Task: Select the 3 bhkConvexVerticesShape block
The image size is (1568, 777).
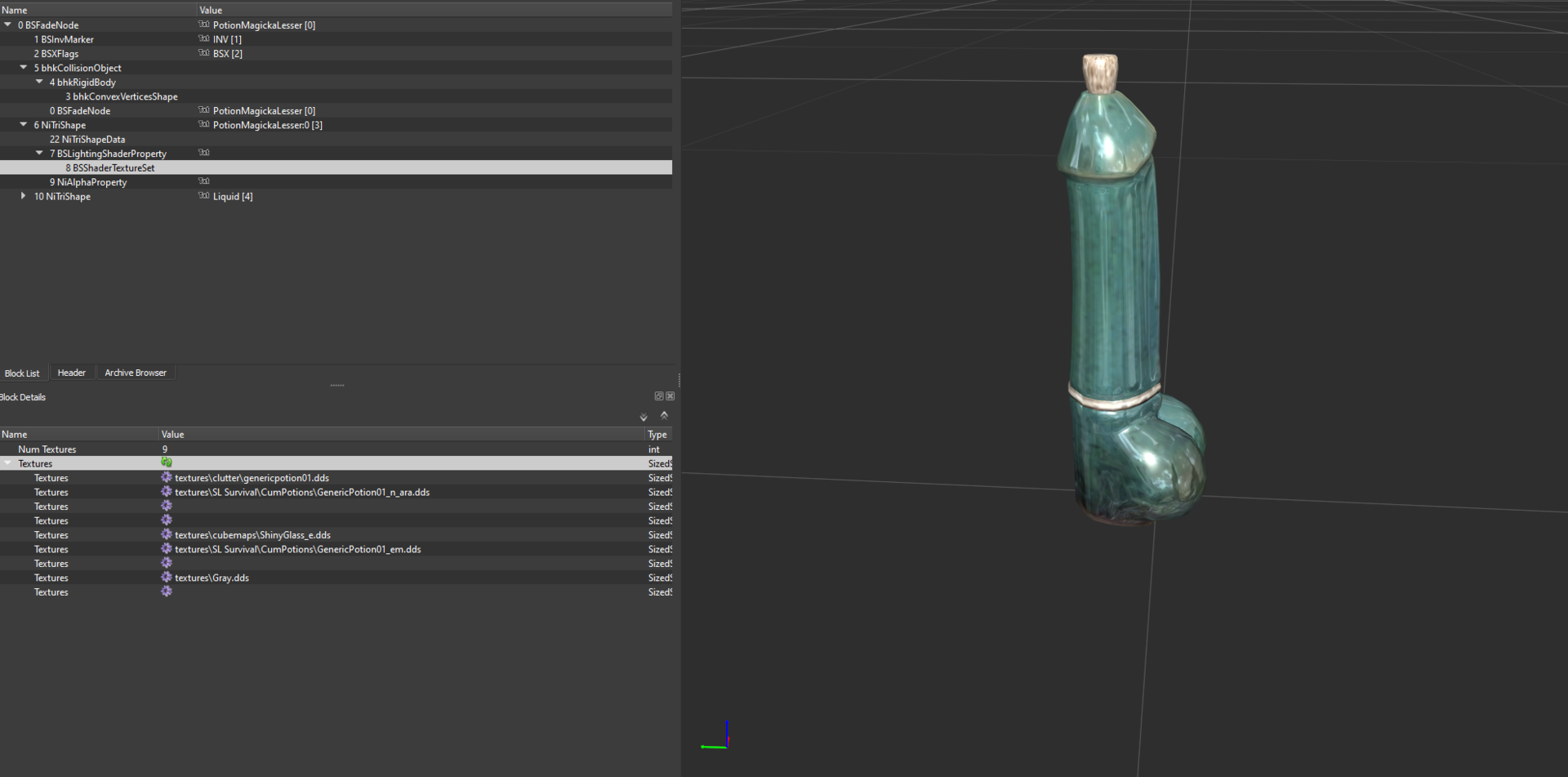Action: (122, 96)
